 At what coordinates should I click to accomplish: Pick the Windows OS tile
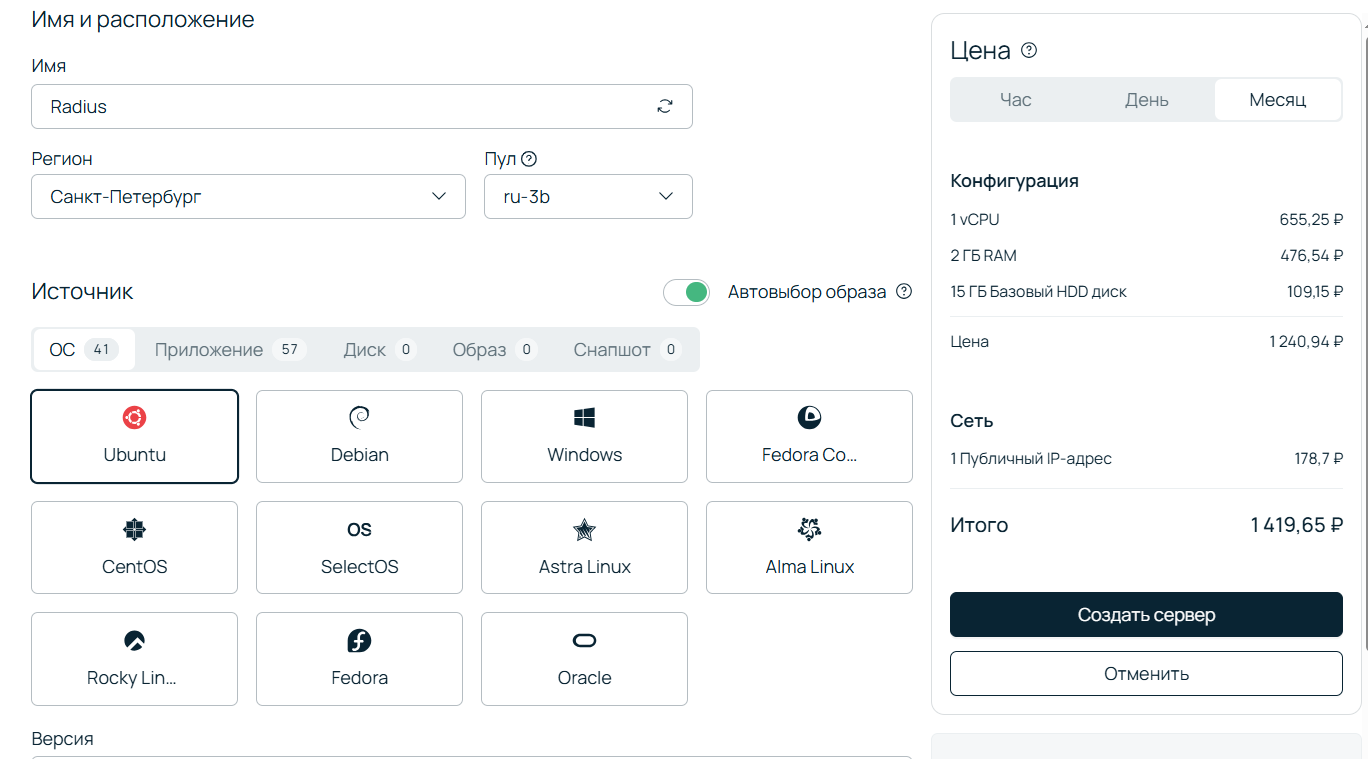coord(584,436)
